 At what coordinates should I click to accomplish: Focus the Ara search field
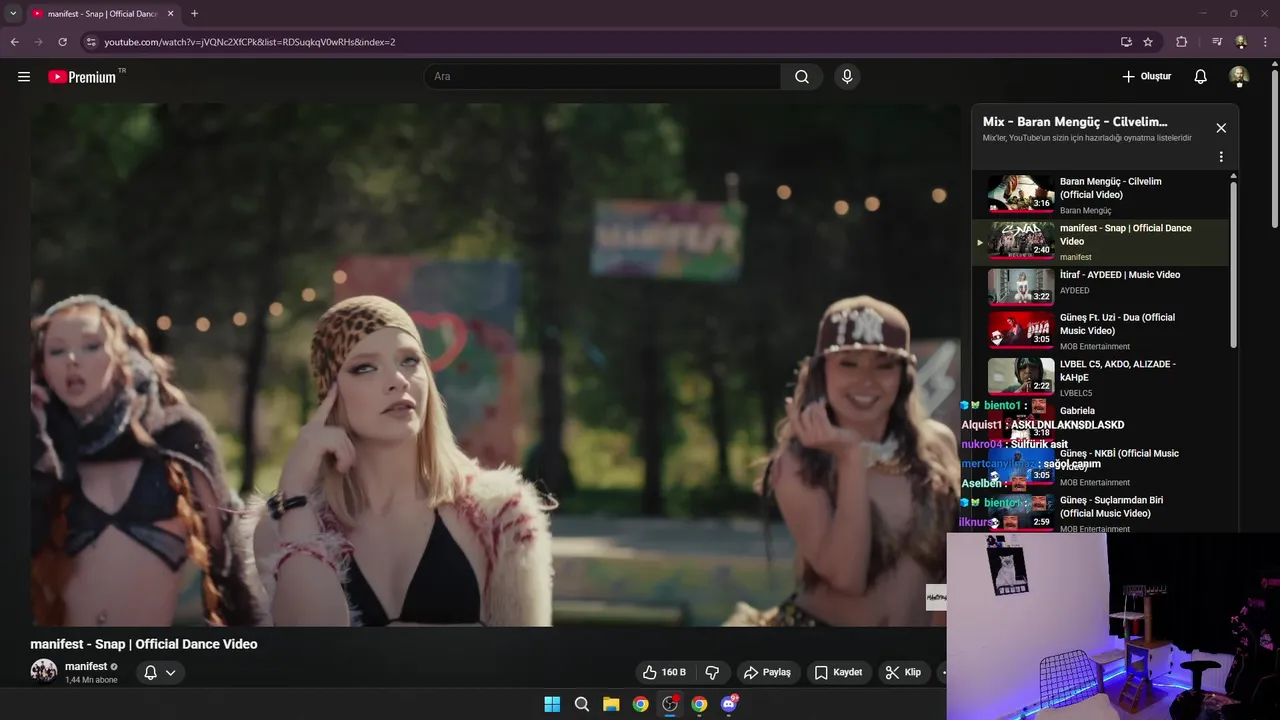point(603,77)
